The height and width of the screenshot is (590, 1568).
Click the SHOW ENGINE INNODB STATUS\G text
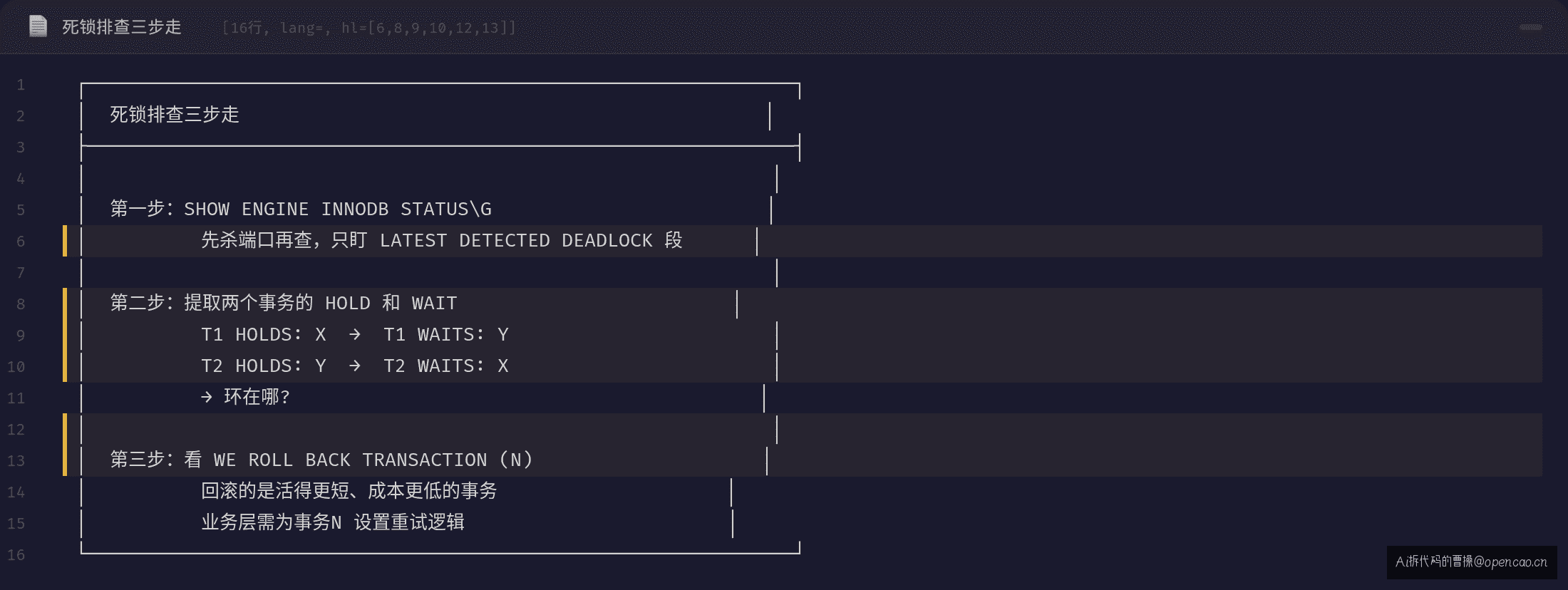pos(338,209)
